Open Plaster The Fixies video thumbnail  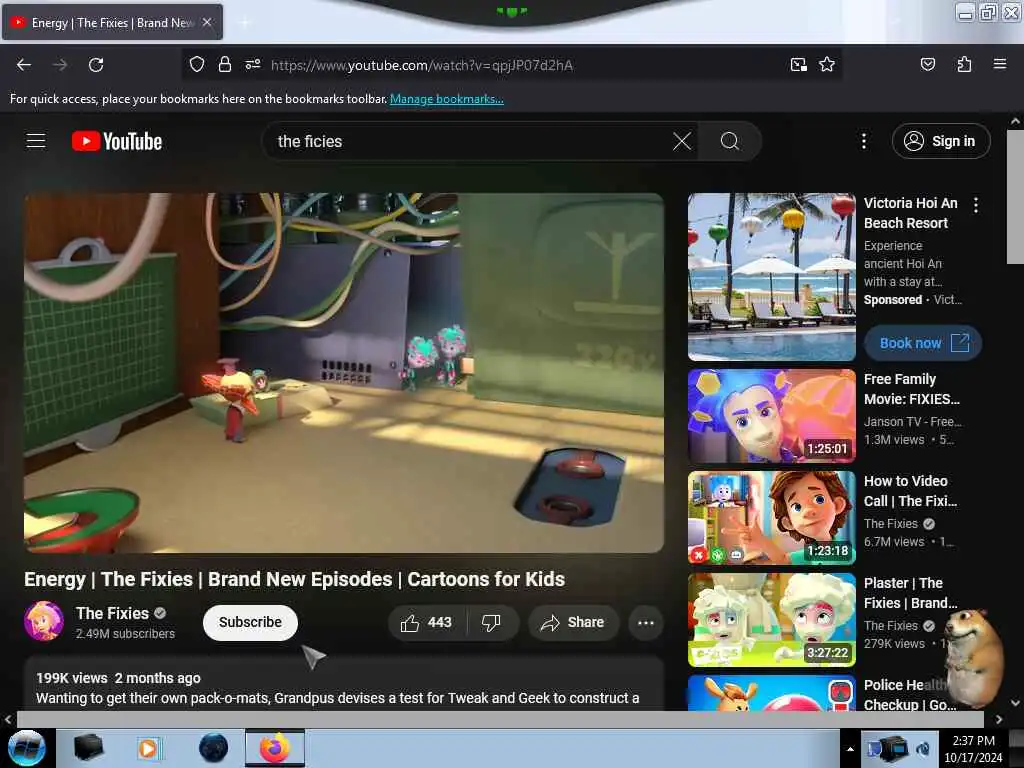(771, 620)
